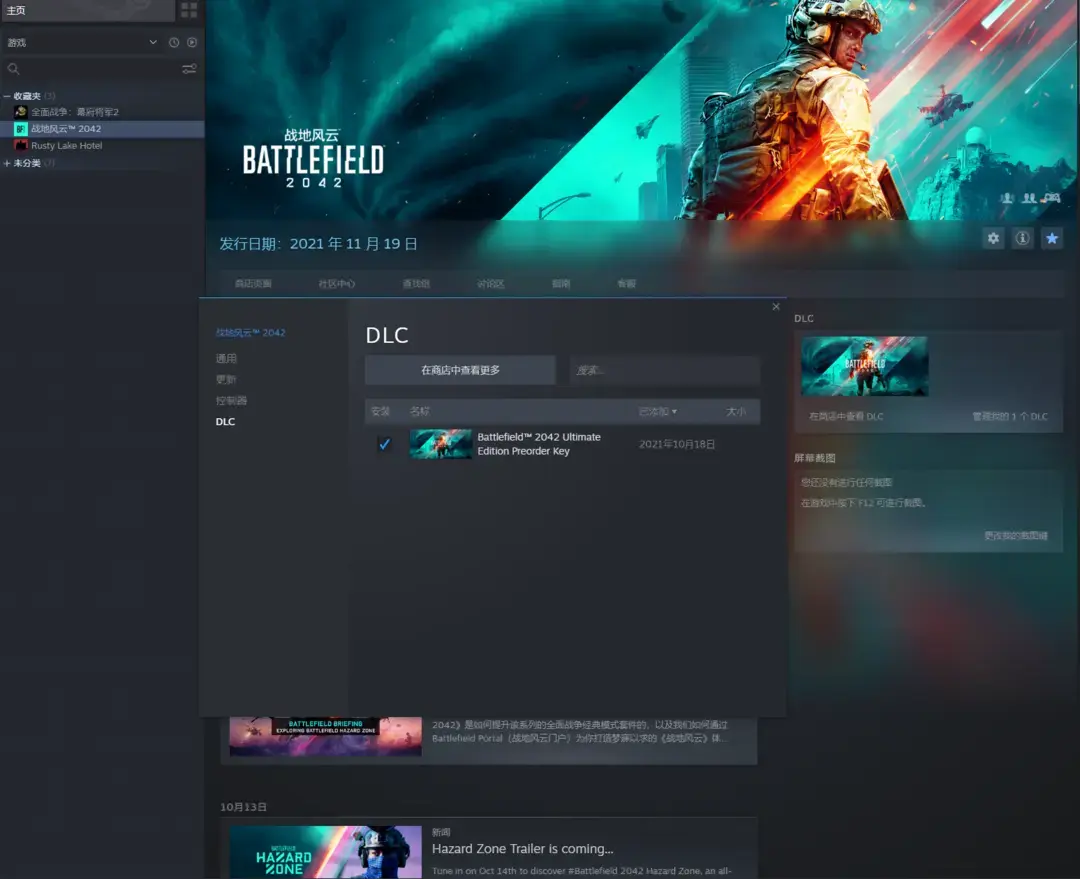Open advanced filter sliders icon

tap(189, 69)
